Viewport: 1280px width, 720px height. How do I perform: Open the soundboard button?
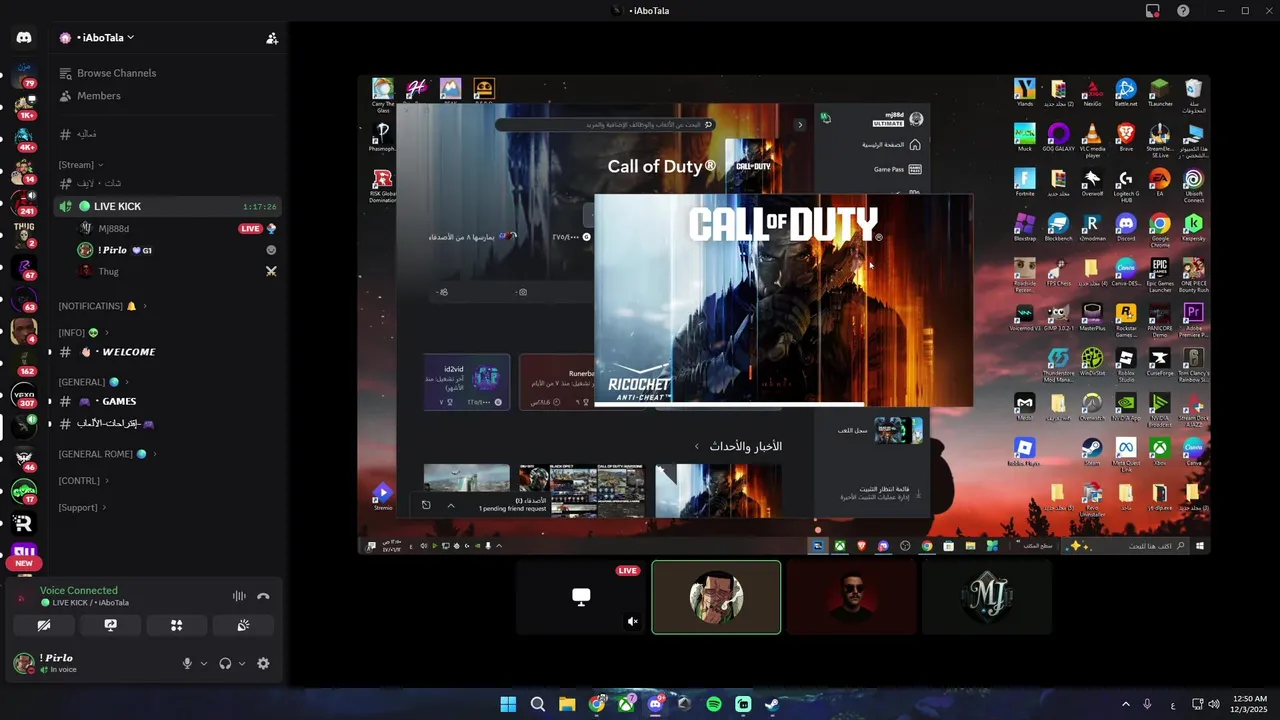tap(243, 625)
